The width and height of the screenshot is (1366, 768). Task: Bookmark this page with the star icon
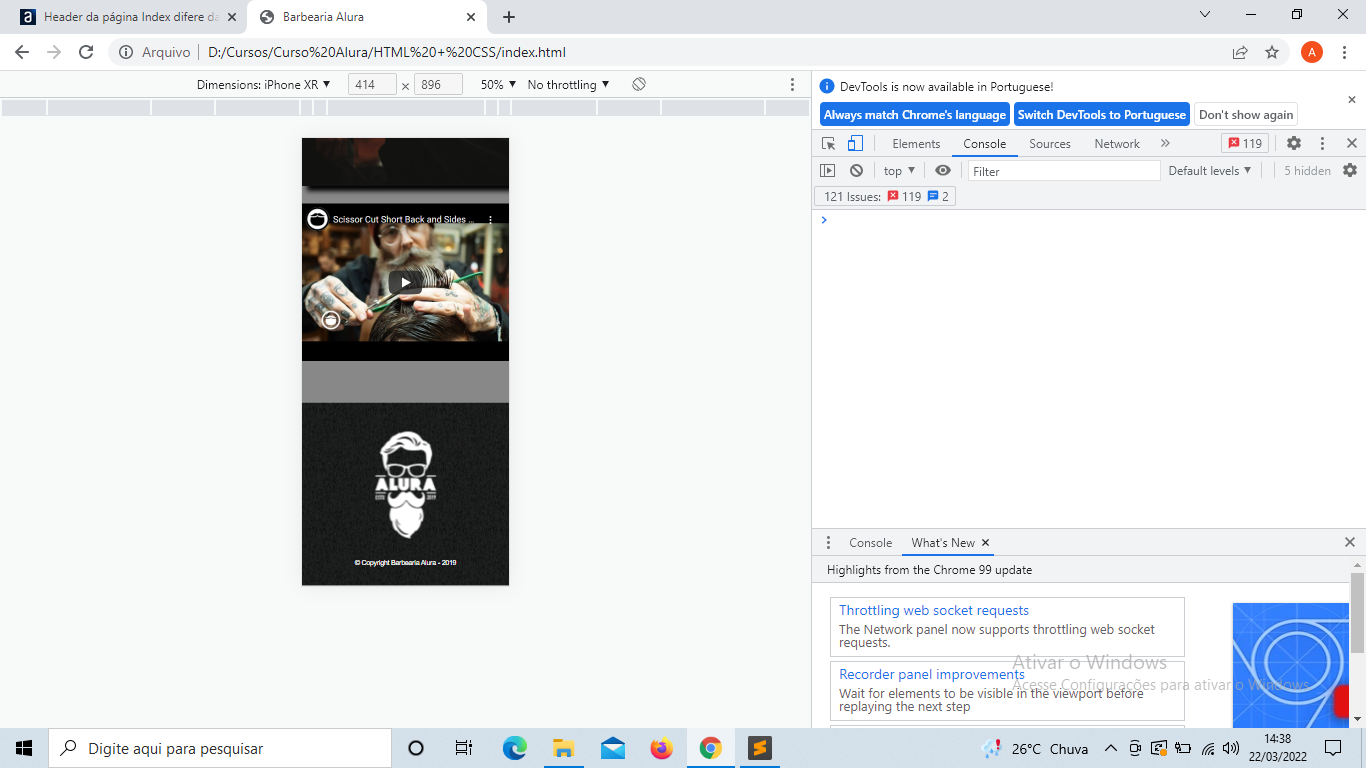[x=1272, y=52]
